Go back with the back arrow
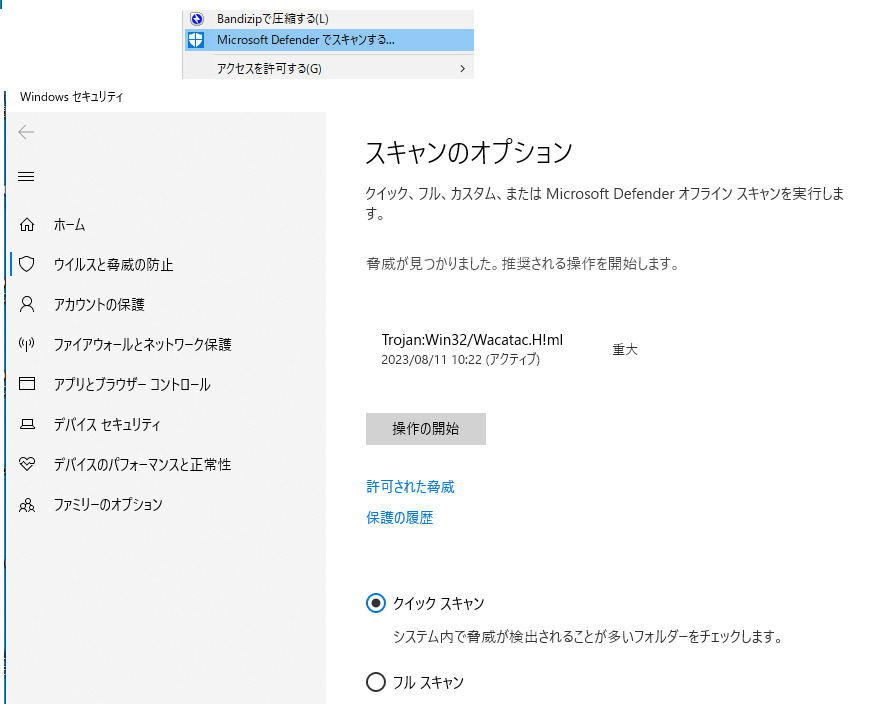877x707 pixels. [x=26, y=132]
